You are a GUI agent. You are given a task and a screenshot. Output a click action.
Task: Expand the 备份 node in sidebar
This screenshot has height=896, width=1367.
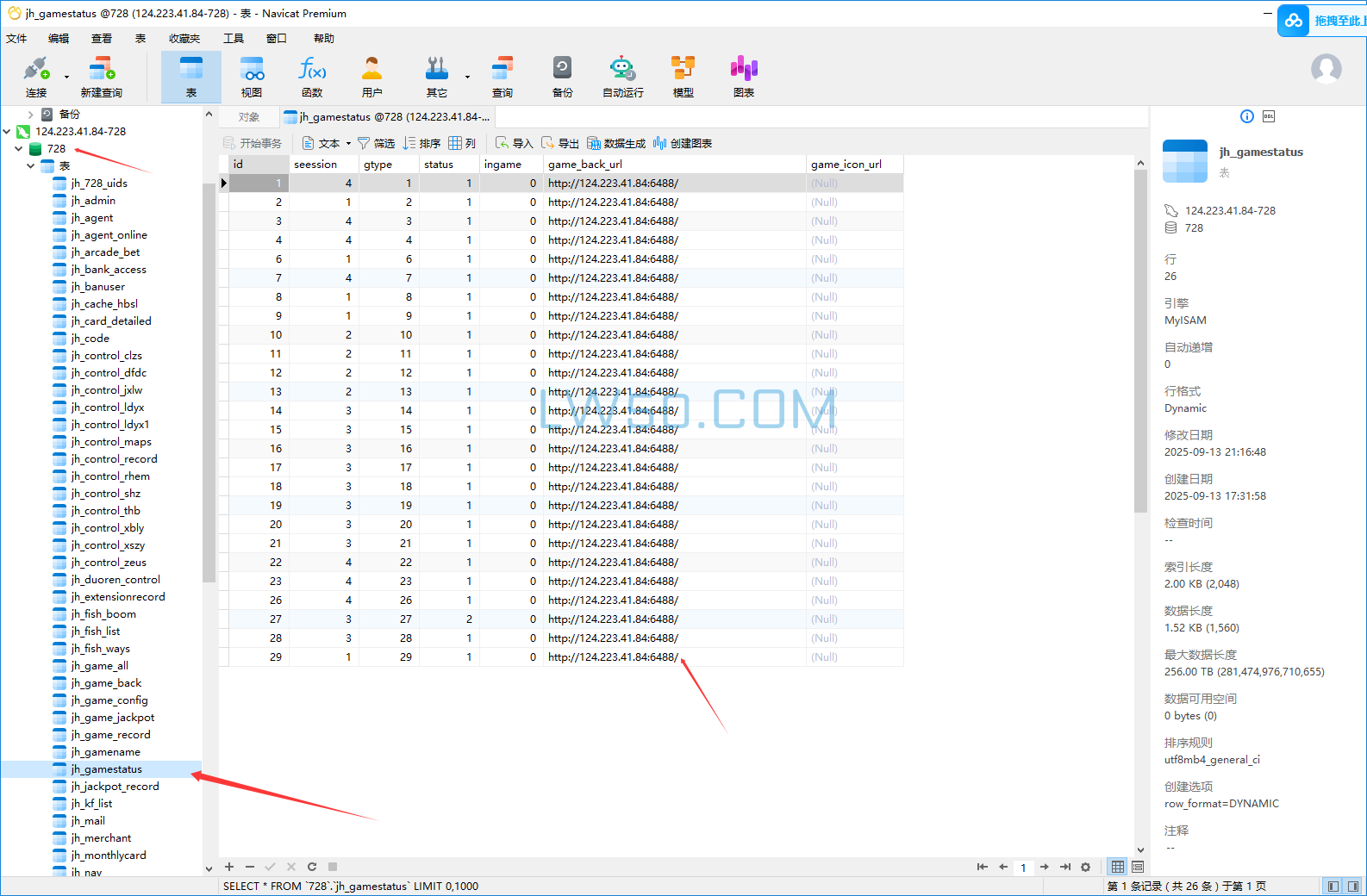point(30,115)
